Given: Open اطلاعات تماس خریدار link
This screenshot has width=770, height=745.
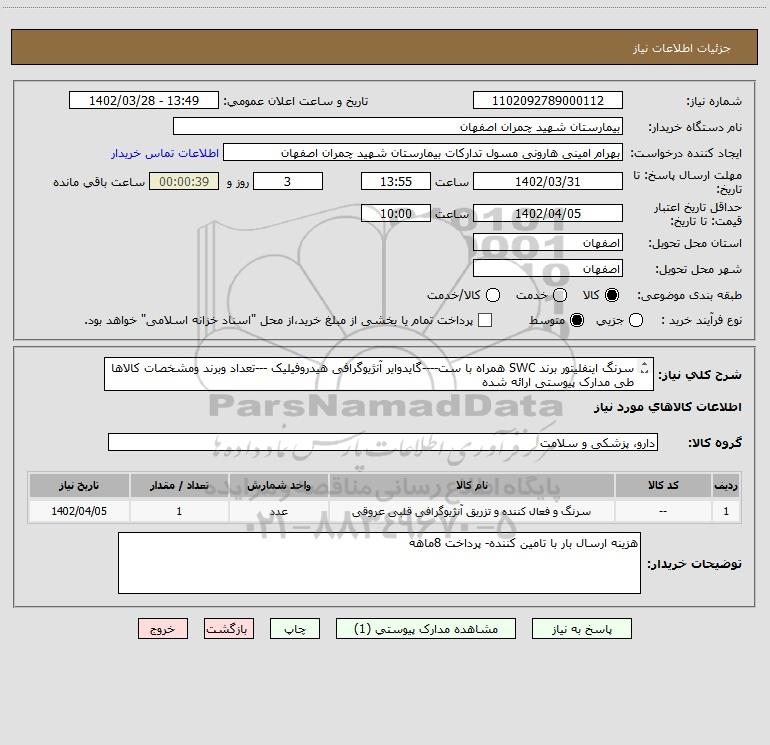Looking at the screenshot, I should [165, 153].
